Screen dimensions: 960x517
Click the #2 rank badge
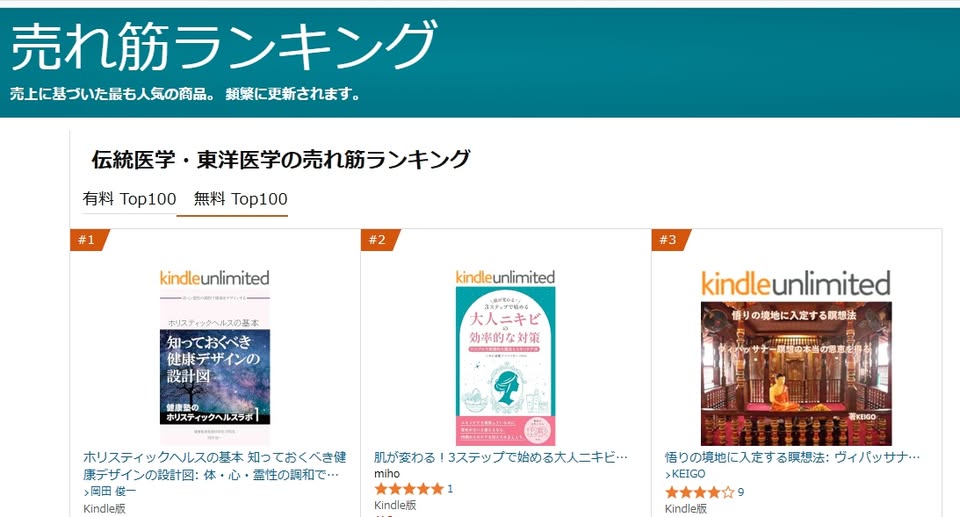[x=380, y=240]
